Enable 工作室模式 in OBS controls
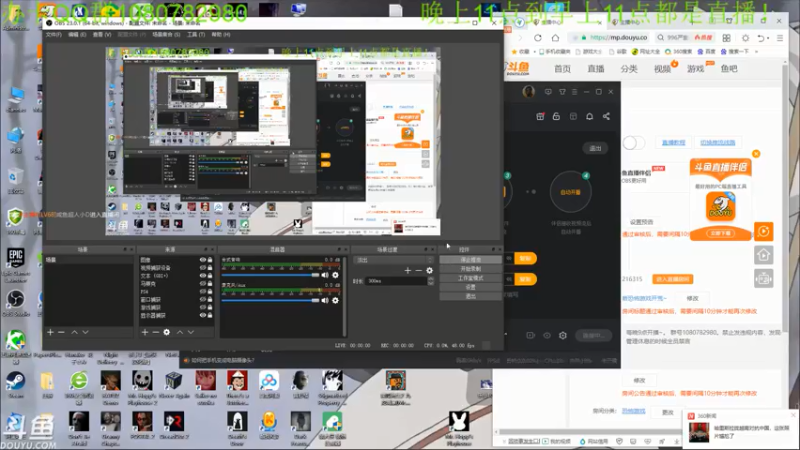This screenshot has width=800, height=450. point(470,278)
